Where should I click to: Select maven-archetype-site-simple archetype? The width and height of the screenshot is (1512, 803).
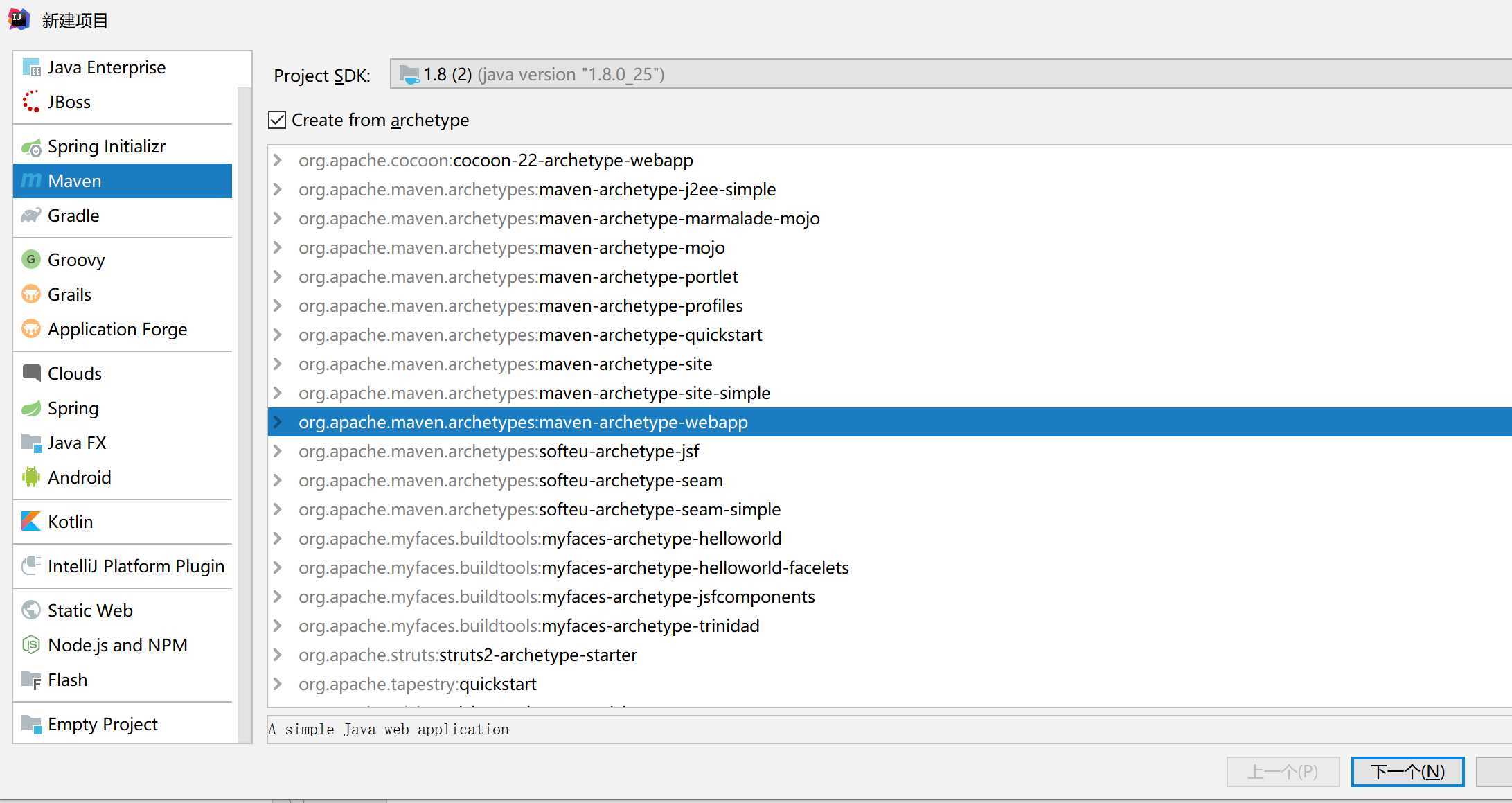889,393
